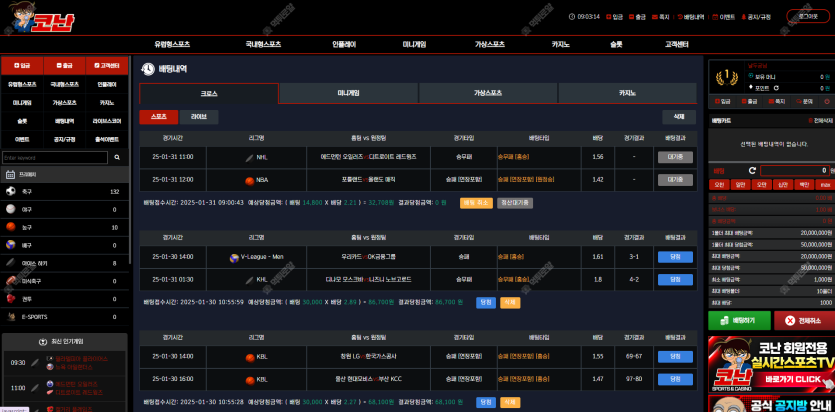Open 입금 deposit in top header

click(x=614, y=17)
